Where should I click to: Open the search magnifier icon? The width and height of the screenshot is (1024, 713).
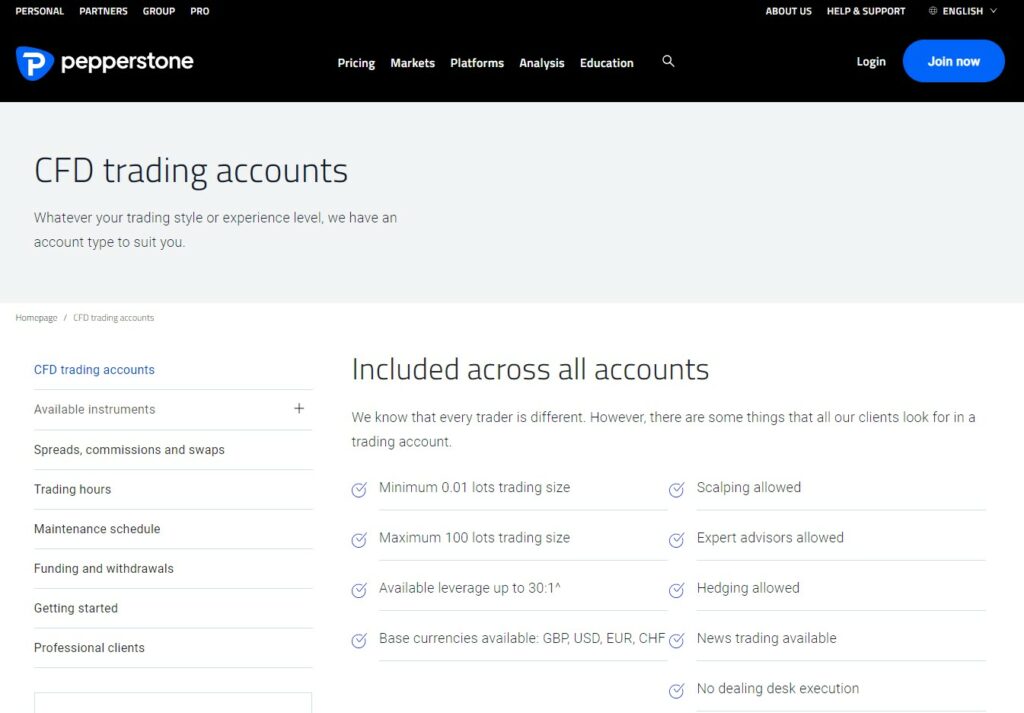pos(668,62)
